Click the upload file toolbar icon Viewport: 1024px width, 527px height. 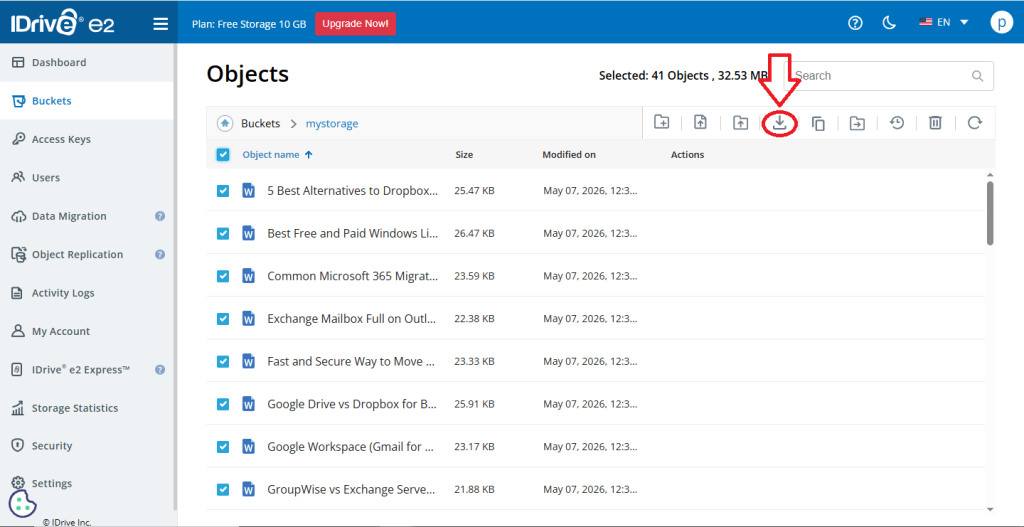tap(701, 122)
